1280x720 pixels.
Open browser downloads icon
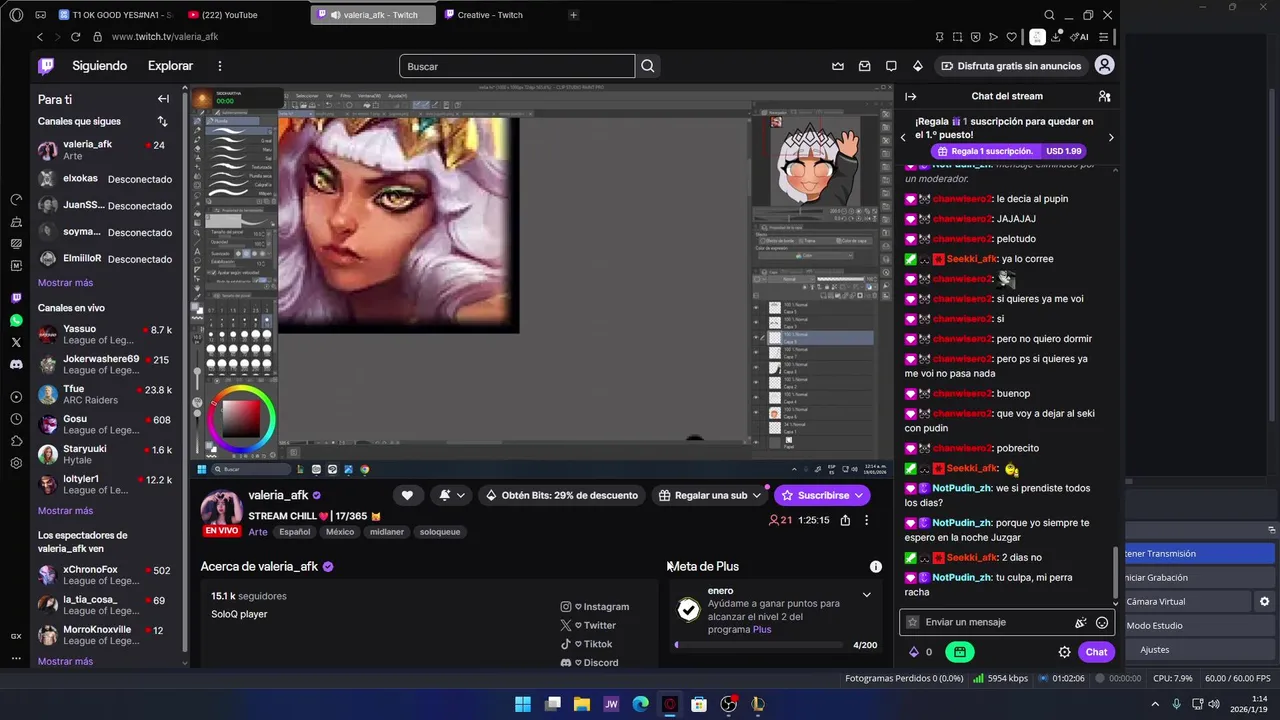1056,37
